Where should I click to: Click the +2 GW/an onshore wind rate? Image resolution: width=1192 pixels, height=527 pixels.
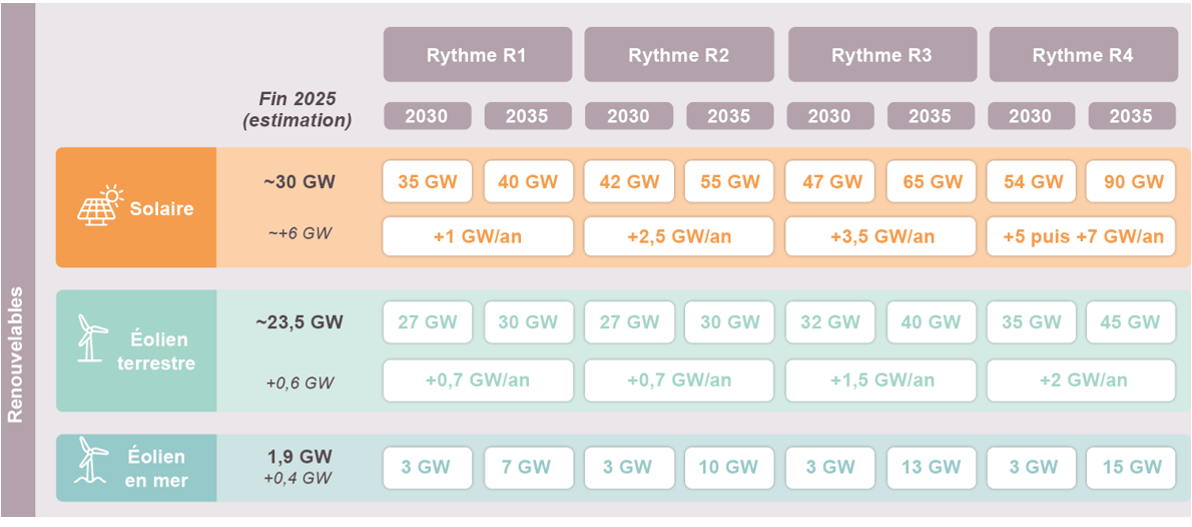[x=1081, y=380]
